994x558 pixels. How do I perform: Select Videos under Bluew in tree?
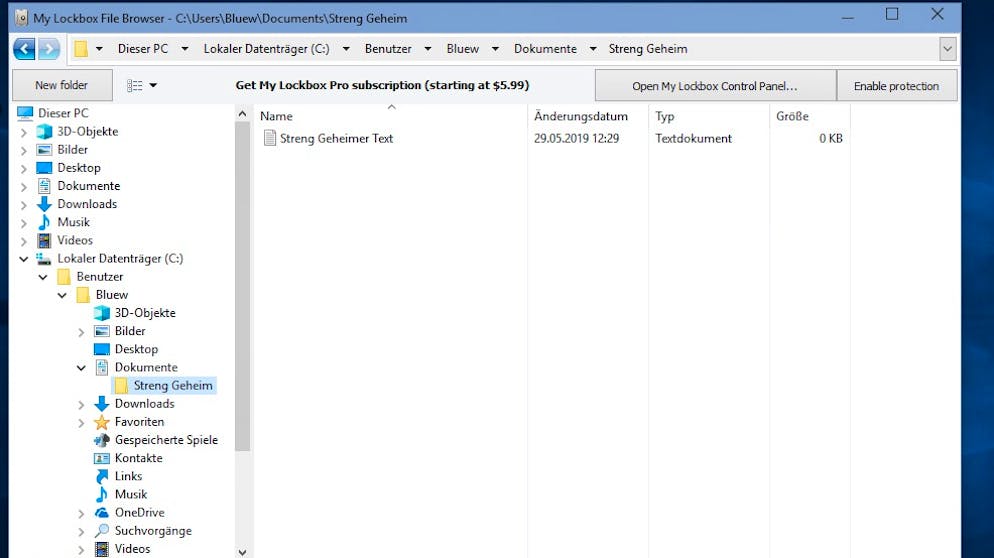click(x=132, y=549)
